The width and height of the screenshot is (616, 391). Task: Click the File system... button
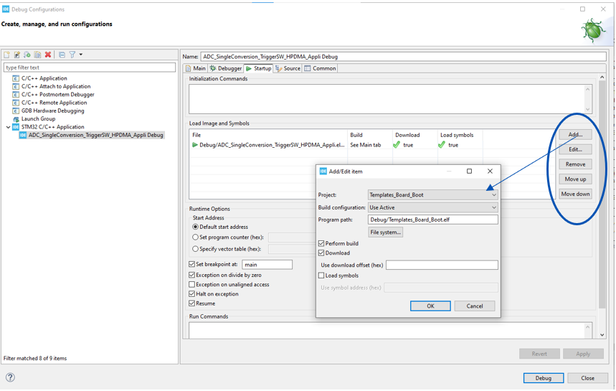click(385, 232)
